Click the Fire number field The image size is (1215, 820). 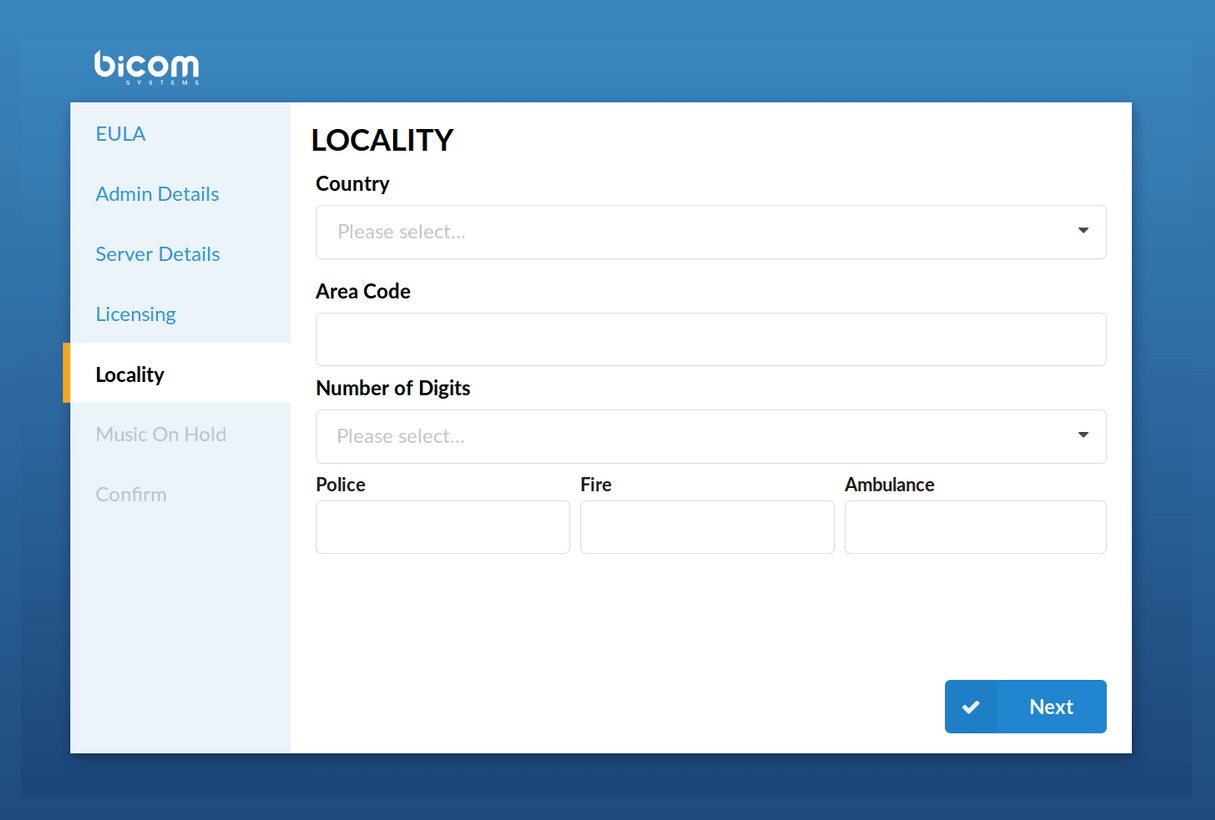pos(707,527)
